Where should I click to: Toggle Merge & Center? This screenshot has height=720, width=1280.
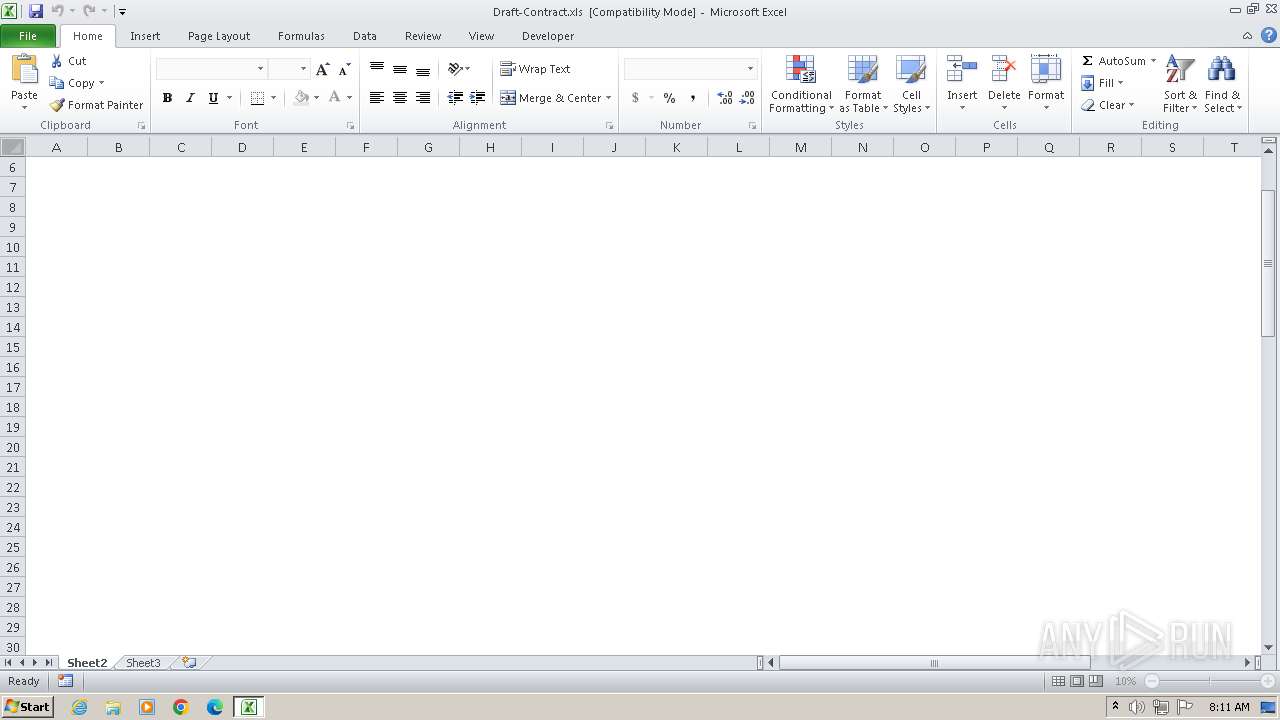click(x=549, y=98)
